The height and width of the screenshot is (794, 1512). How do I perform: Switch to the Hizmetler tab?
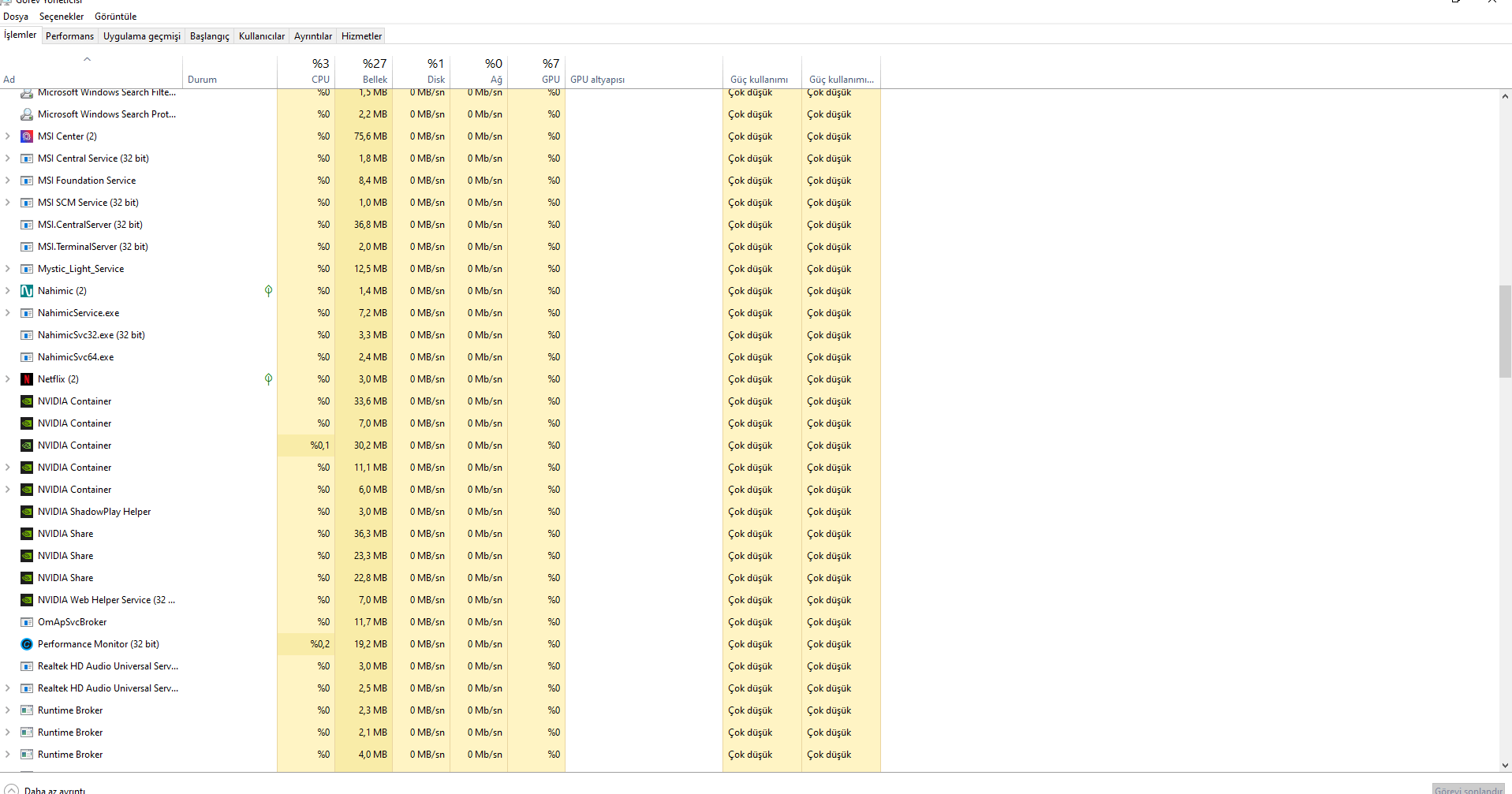click(362, 36)
